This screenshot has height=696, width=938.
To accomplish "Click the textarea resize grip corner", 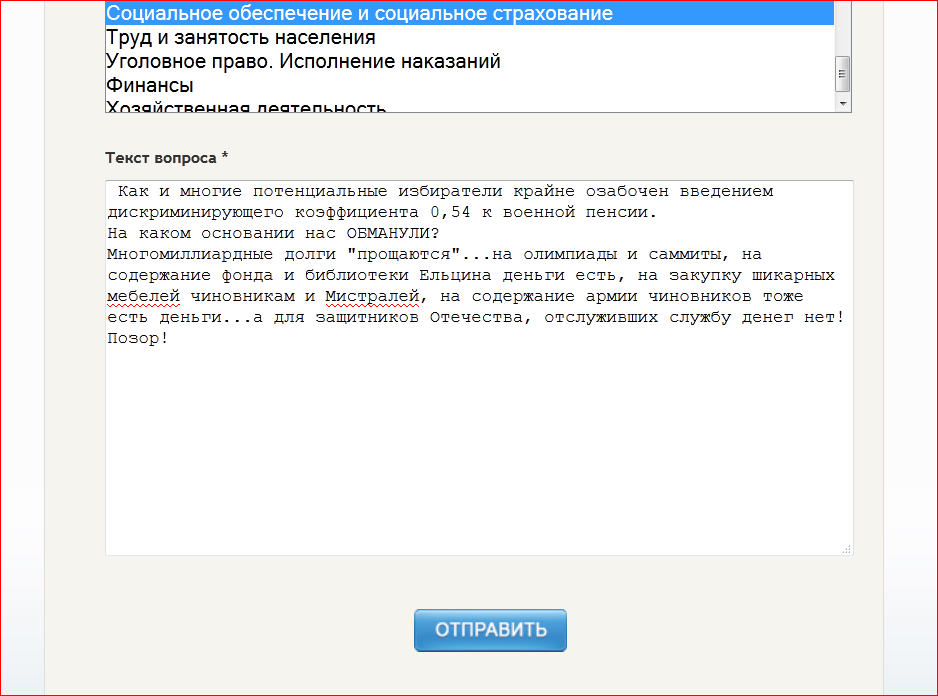I will (x=846, y=548).
